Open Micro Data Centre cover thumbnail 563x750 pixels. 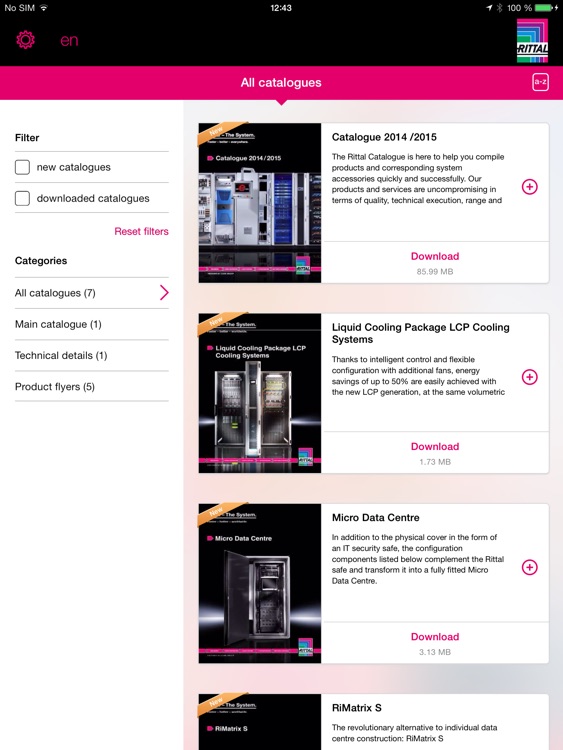[260, 584]
